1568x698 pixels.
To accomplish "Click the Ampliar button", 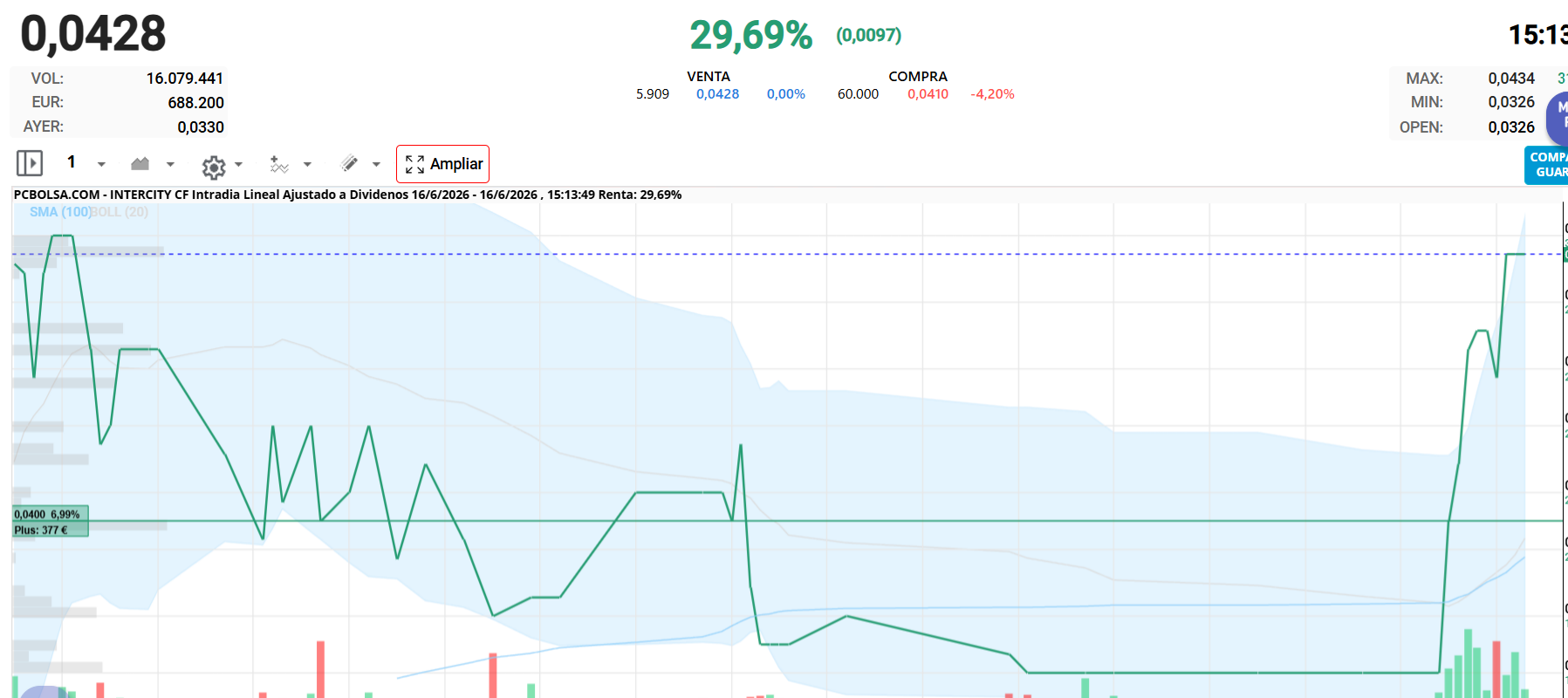I will click(442, 164).
